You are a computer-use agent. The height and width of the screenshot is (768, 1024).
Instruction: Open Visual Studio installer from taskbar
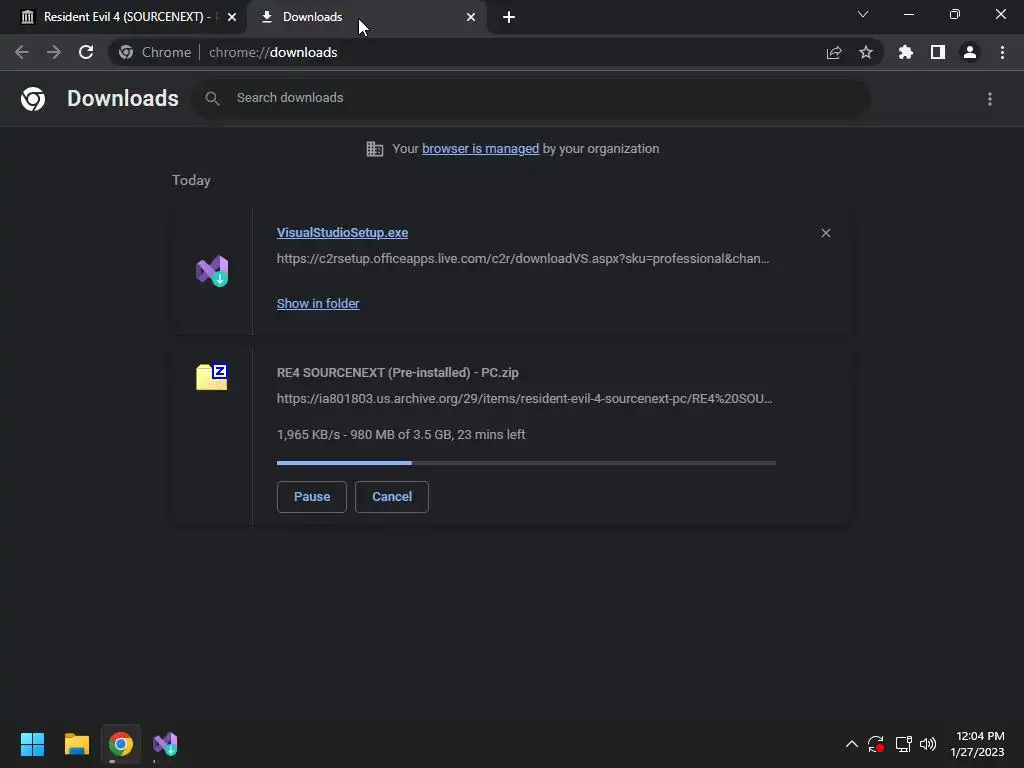[x=165, y=744]
